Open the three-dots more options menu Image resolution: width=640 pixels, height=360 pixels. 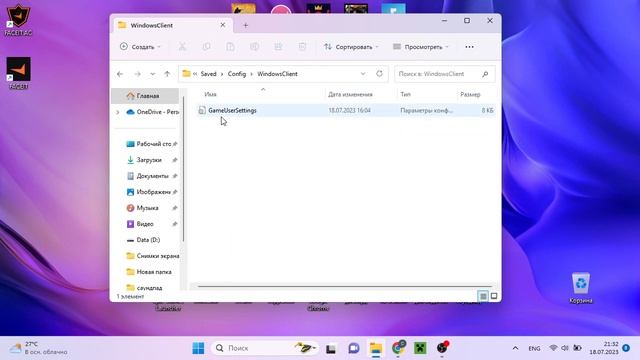coord(469,47)
